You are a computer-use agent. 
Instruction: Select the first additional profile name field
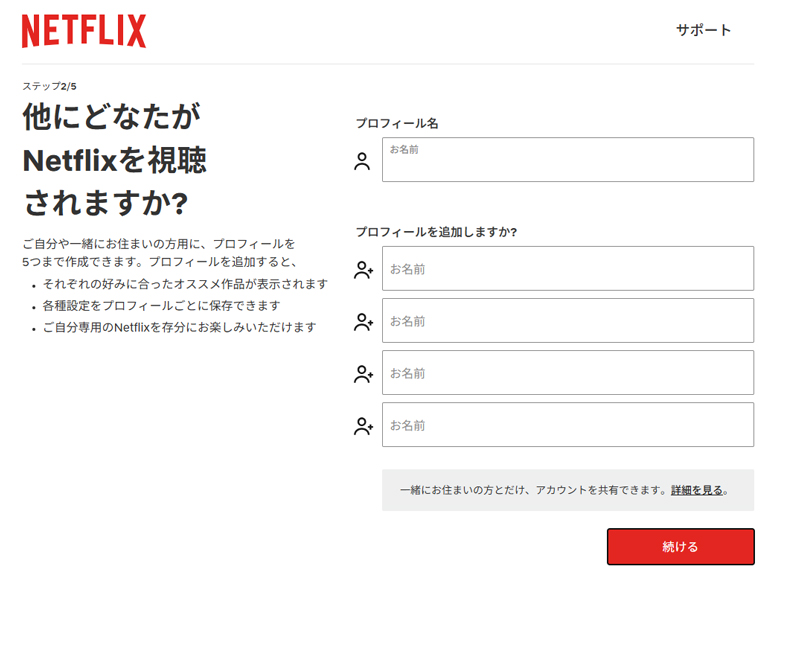(567, 269)
